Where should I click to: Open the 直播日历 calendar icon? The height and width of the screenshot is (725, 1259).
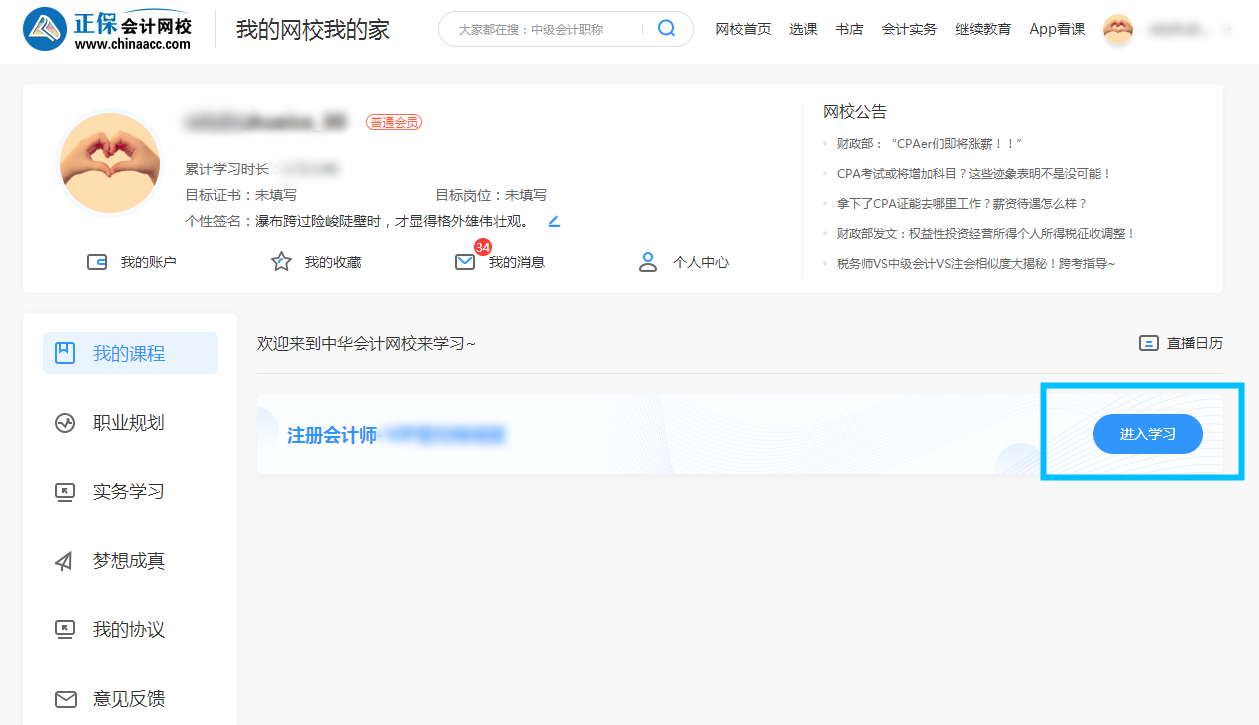tap(1148, 342)
